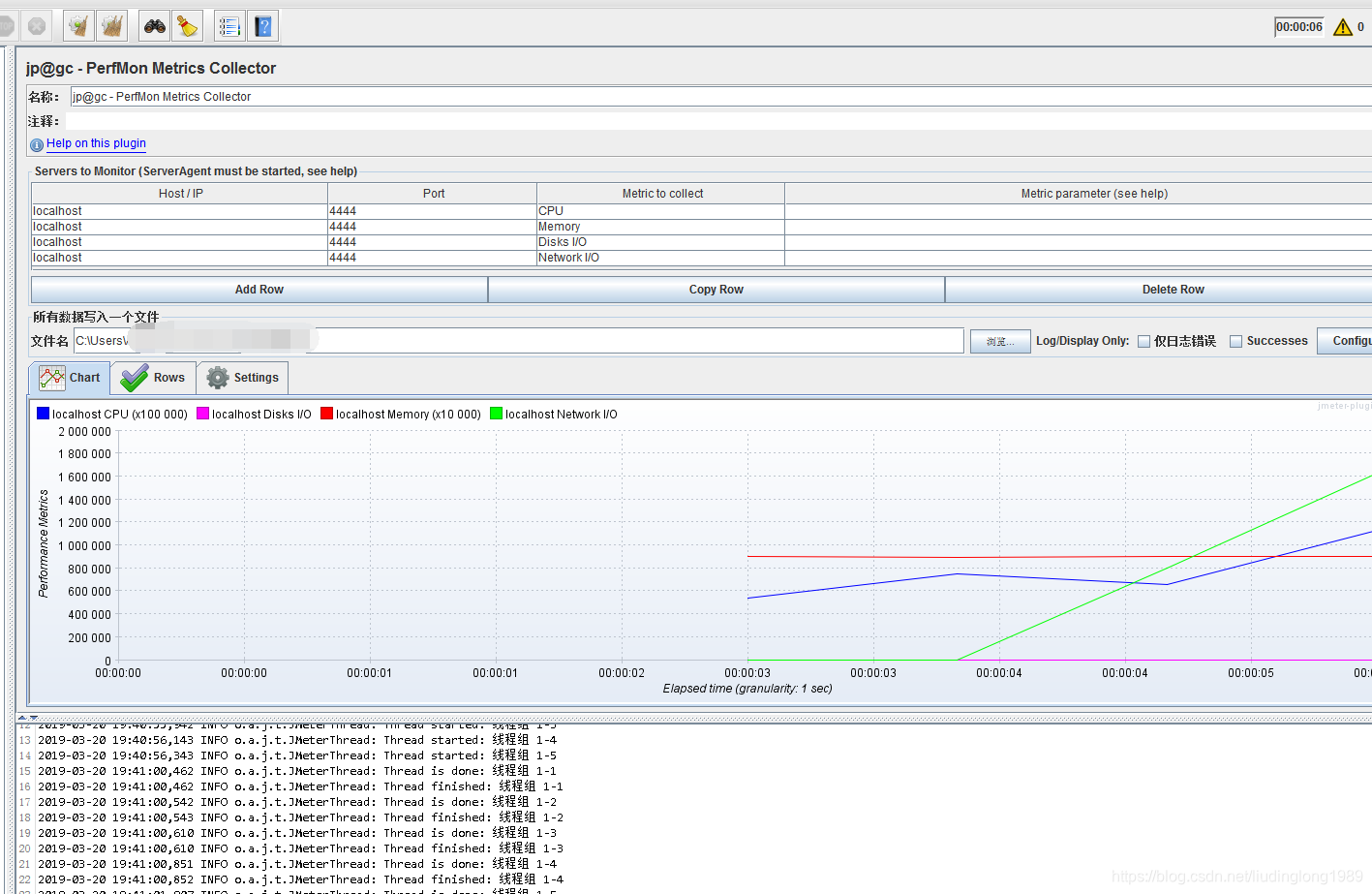
Task: Click log line 20 Thread finished 线程组 1-3
Action: (300, 848)
